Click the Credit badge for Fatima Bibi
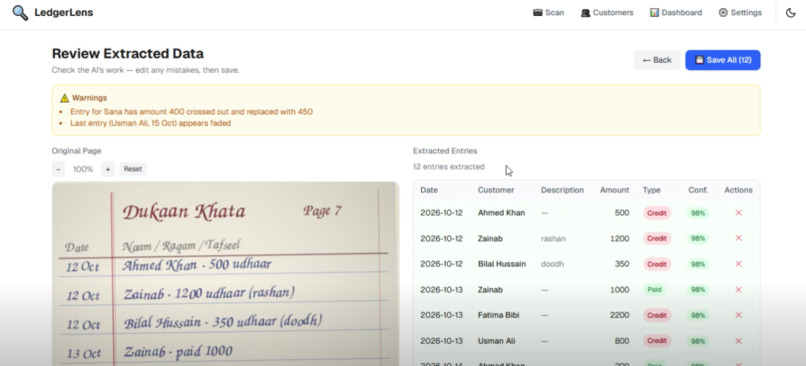Screen dimensions: 806x366 coord(656,315)
